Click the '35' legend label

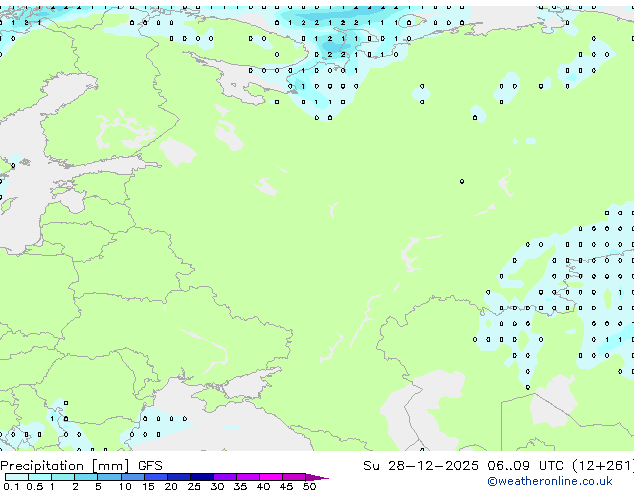241,486
